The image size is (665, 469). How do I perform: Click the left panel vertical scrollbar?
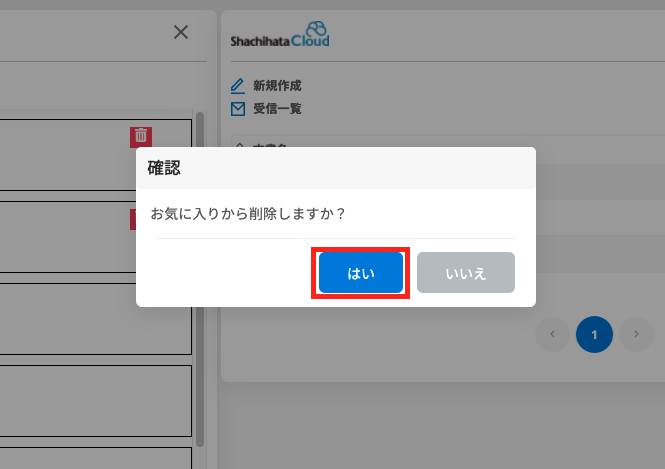tap(200, 279)
